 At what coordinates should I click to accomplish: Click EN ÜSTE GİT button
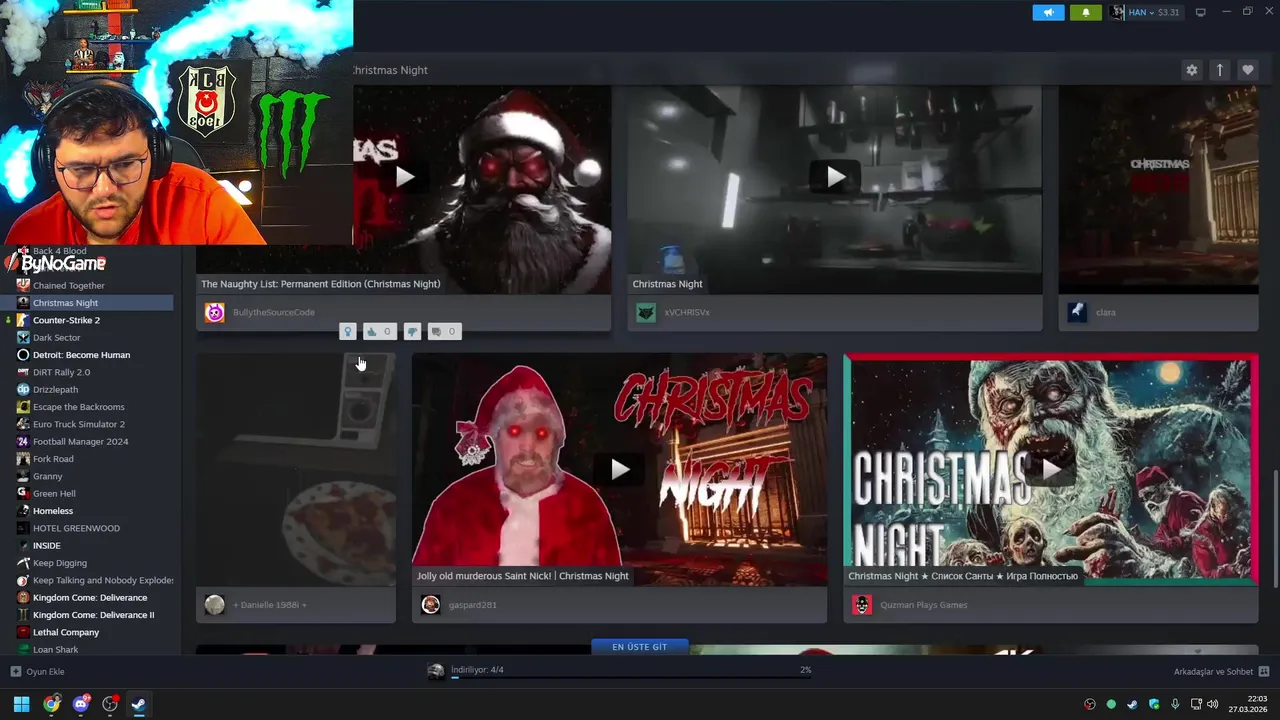[x=640, y=647]
